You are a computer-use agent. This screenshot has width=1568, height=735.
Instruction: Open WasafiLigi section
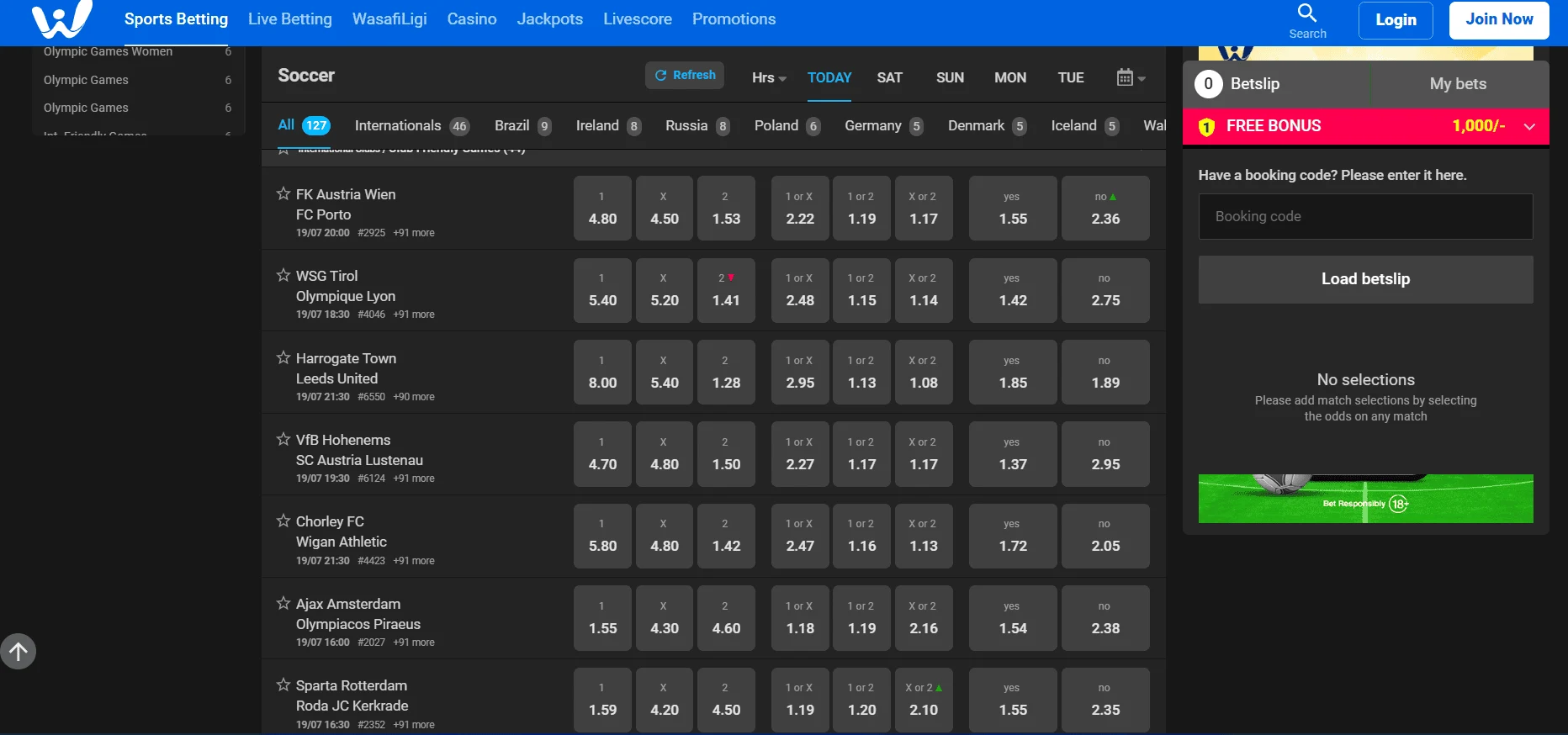pyautogui.click(x=389, y=19)
